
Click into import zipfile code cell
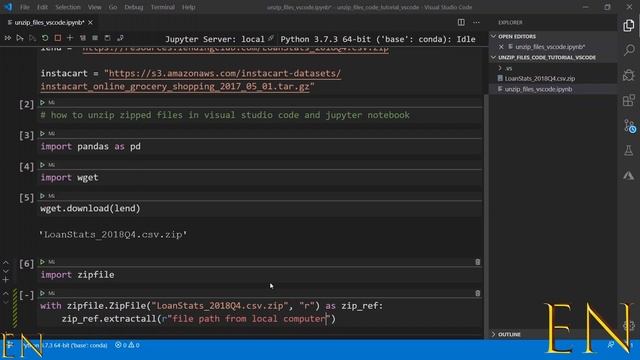coord(260,275)
